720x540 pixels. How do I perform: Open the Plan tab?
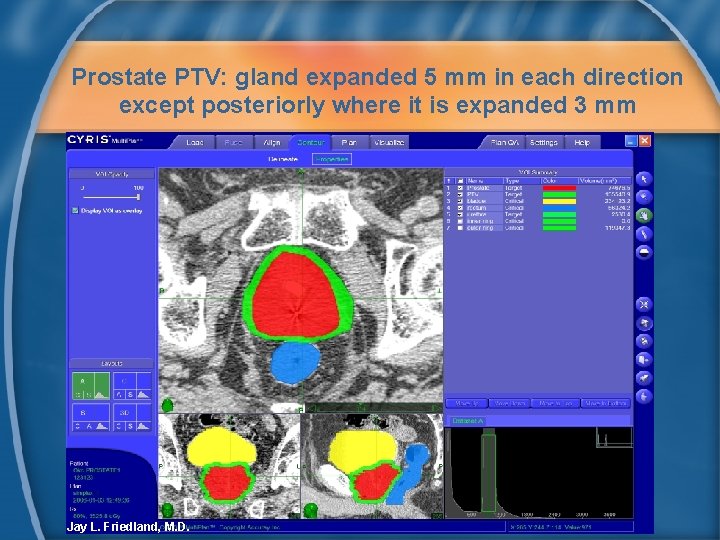coord(349,142)
